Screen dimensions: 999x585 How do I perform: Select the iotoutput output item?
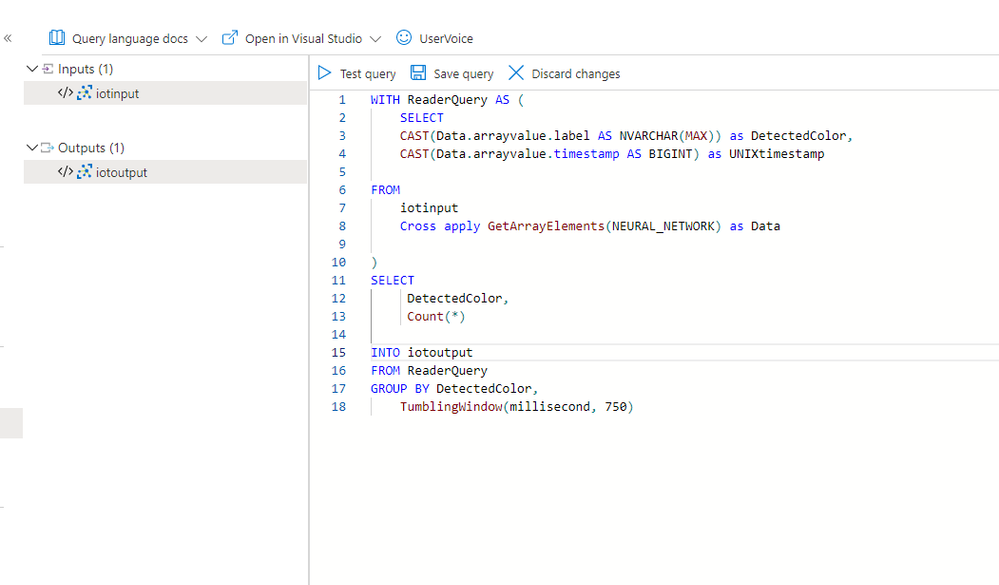tap(166, 172)
